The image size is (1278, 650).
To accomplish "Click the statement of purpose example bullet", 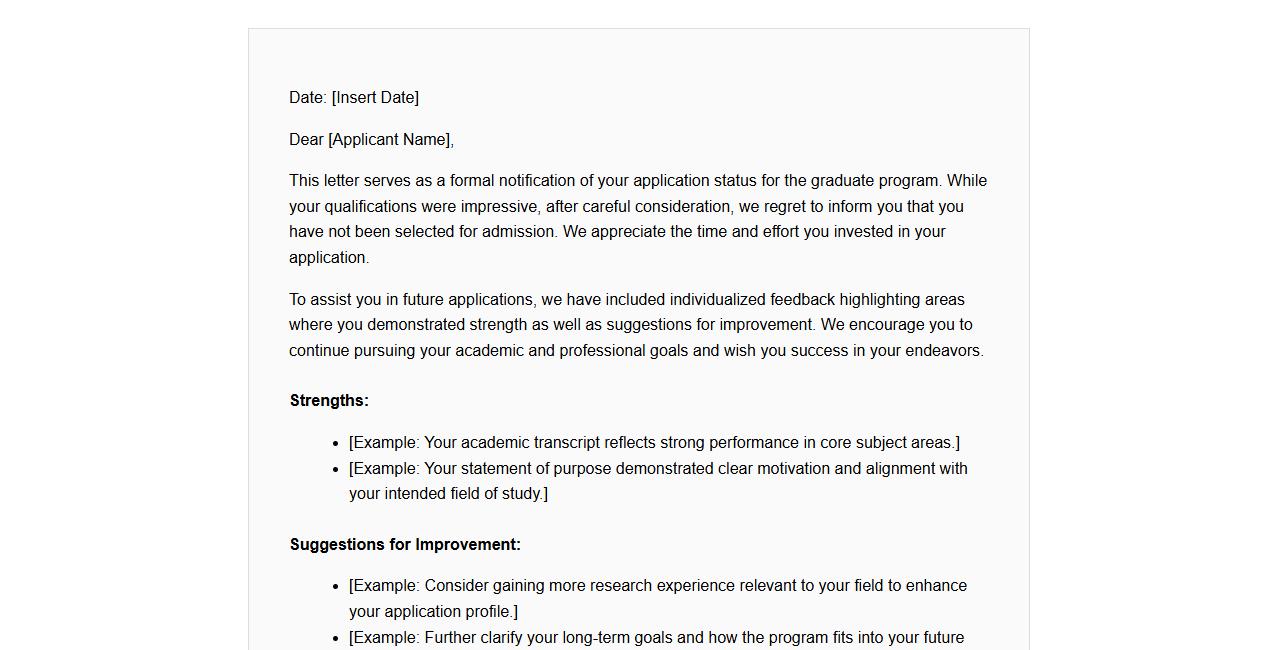I will click(658, 469).
